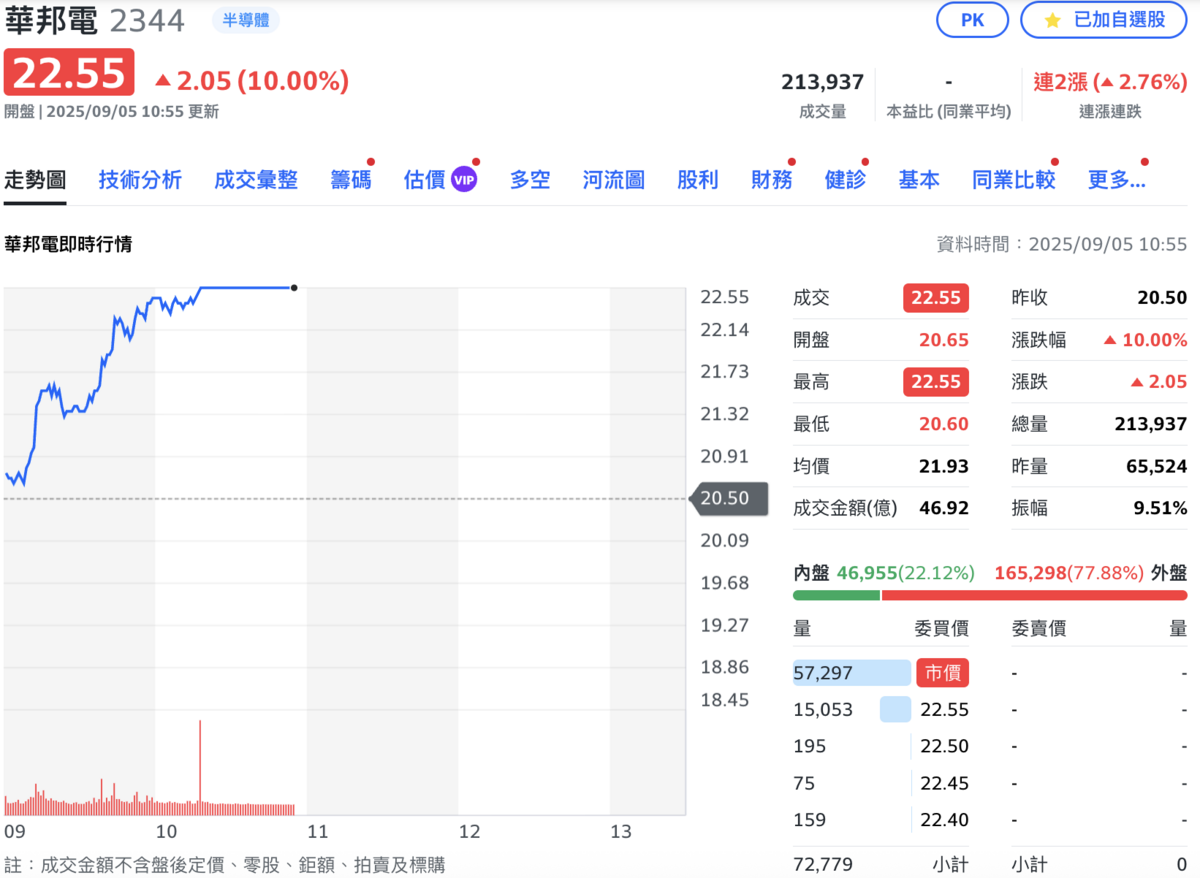The width and height of the screenshot is (1200, 878).
Task: Click the red 外盤 ratio bar
Action: point(1035,595)
